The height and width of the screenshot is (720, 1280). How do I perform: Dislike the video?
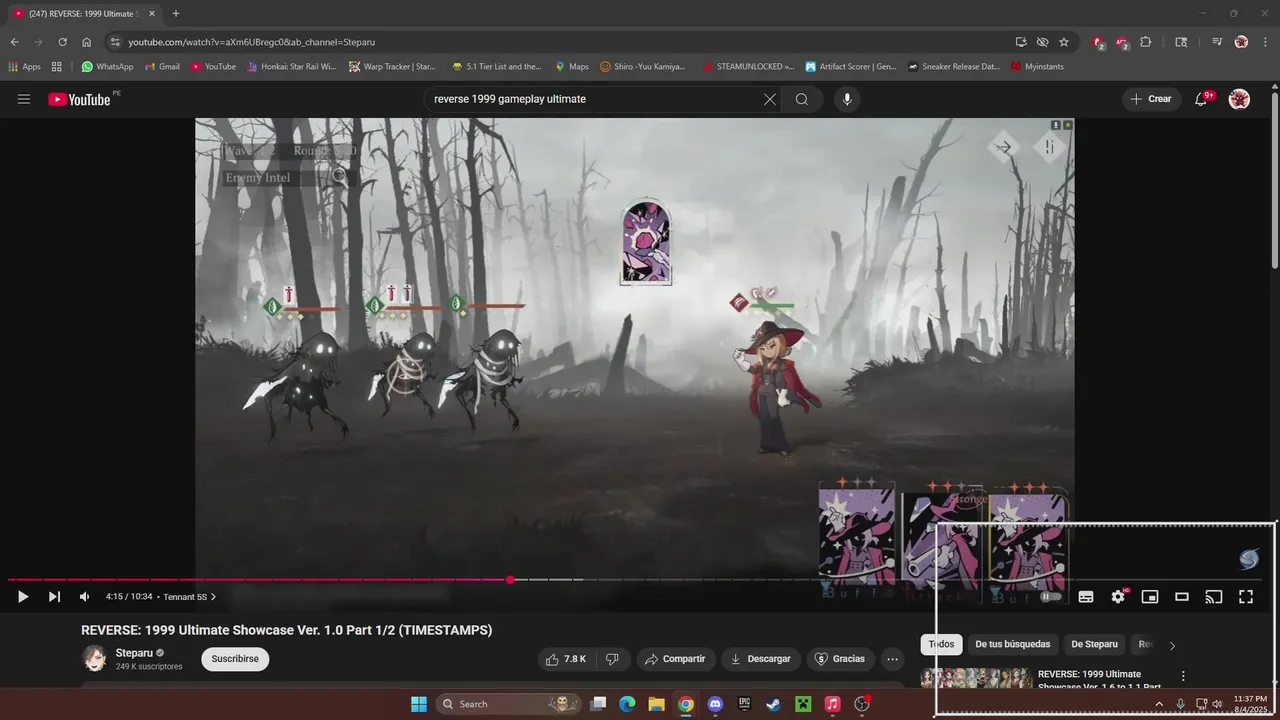(612, 659)
